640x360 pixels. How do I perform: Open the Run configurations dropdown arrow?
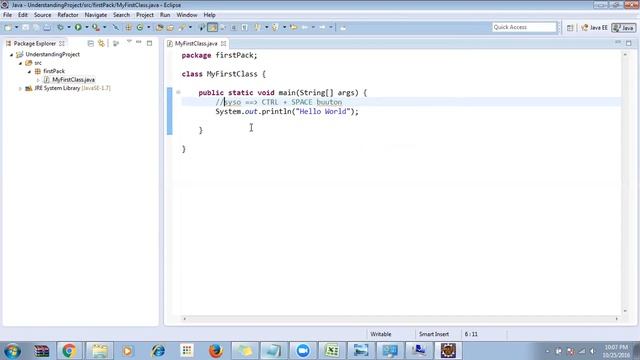(x=87, y=27)
